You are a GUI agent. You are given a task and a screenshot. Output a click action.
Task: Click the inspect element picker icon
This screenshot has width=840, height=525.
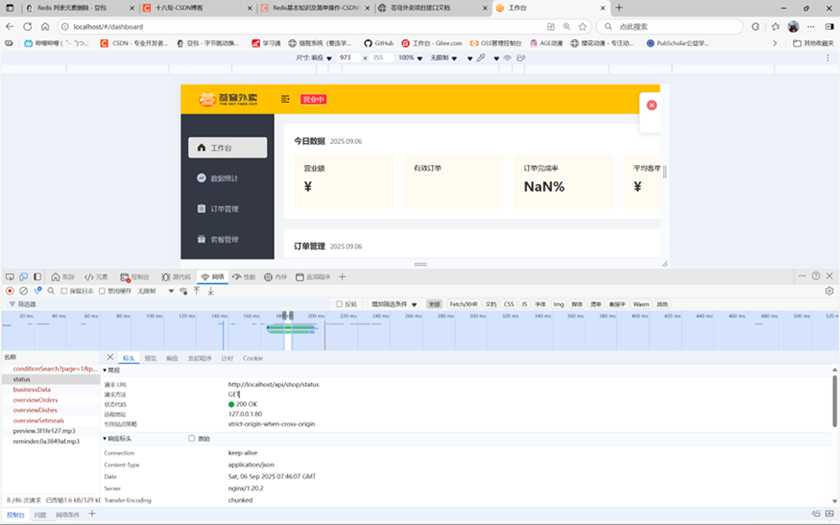pos(10,277)
